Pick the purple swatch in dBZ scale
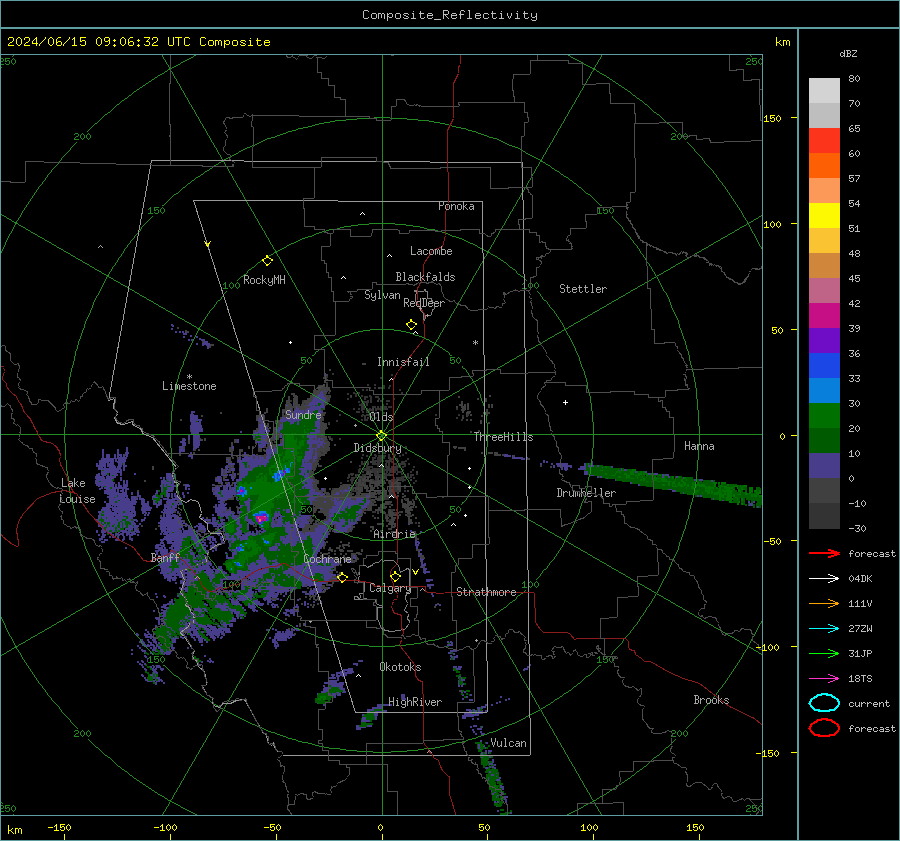This screenshot has width=900, height=841. [824, 341]
